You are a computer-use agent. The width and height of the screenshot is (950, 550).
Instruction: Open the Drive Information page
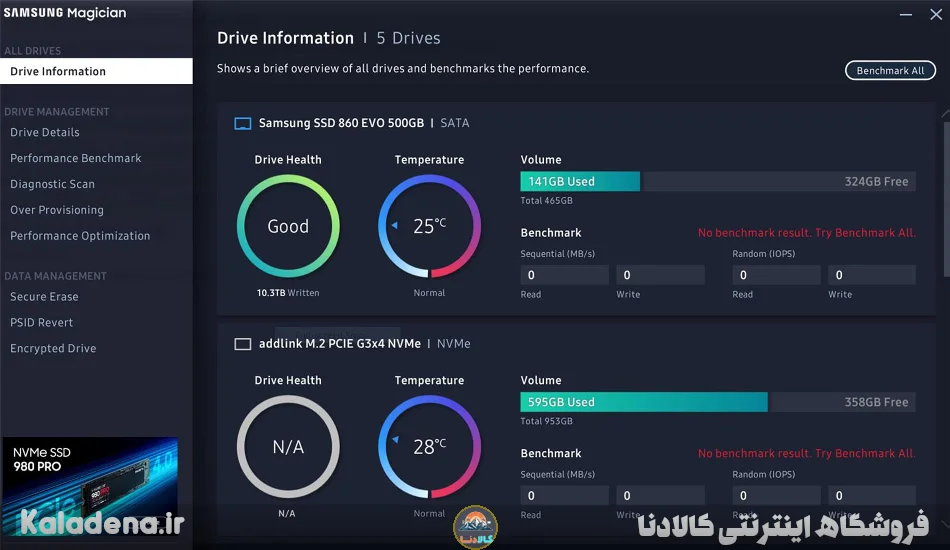(x=96, y=71)
